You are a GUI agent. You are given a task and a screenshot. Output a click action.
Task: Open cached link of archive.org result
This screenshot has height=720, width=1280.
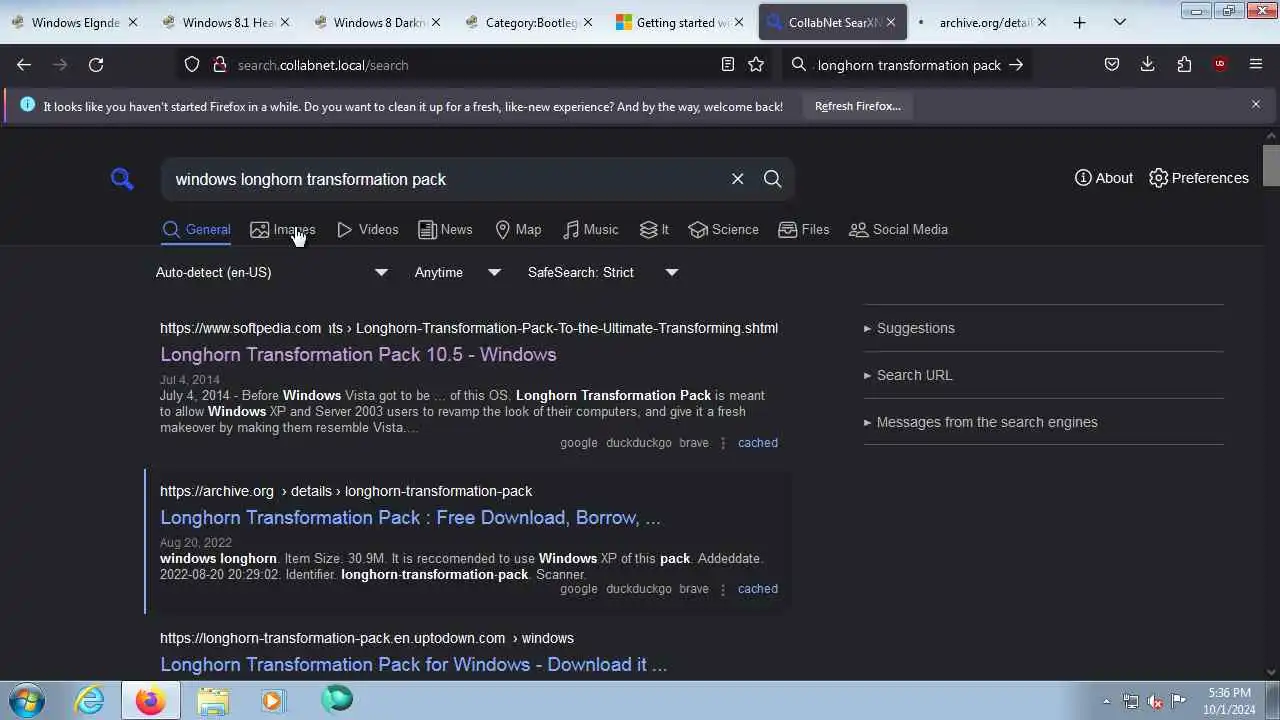coord(758,589)
